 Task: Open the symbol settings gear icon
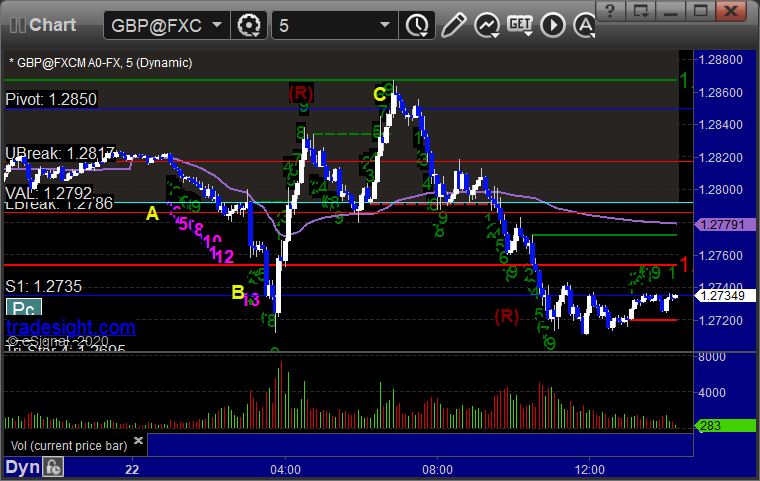(x=249, y=25)
